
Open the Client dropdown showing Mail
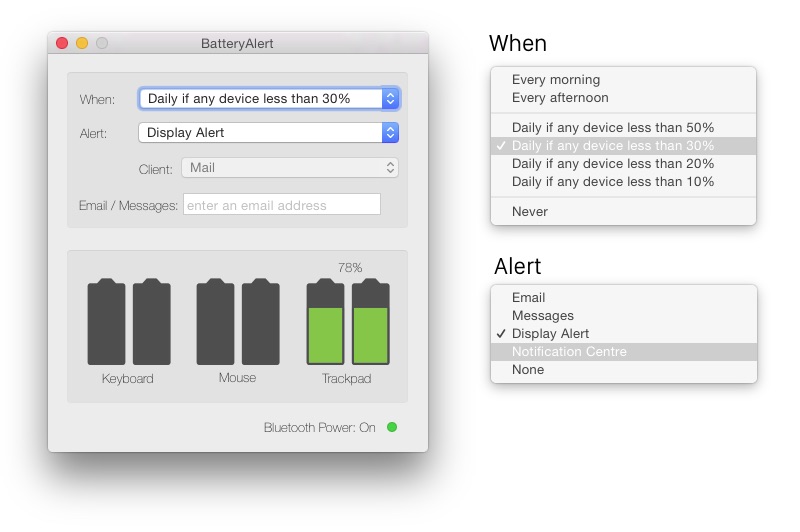[x=290, y=167]
